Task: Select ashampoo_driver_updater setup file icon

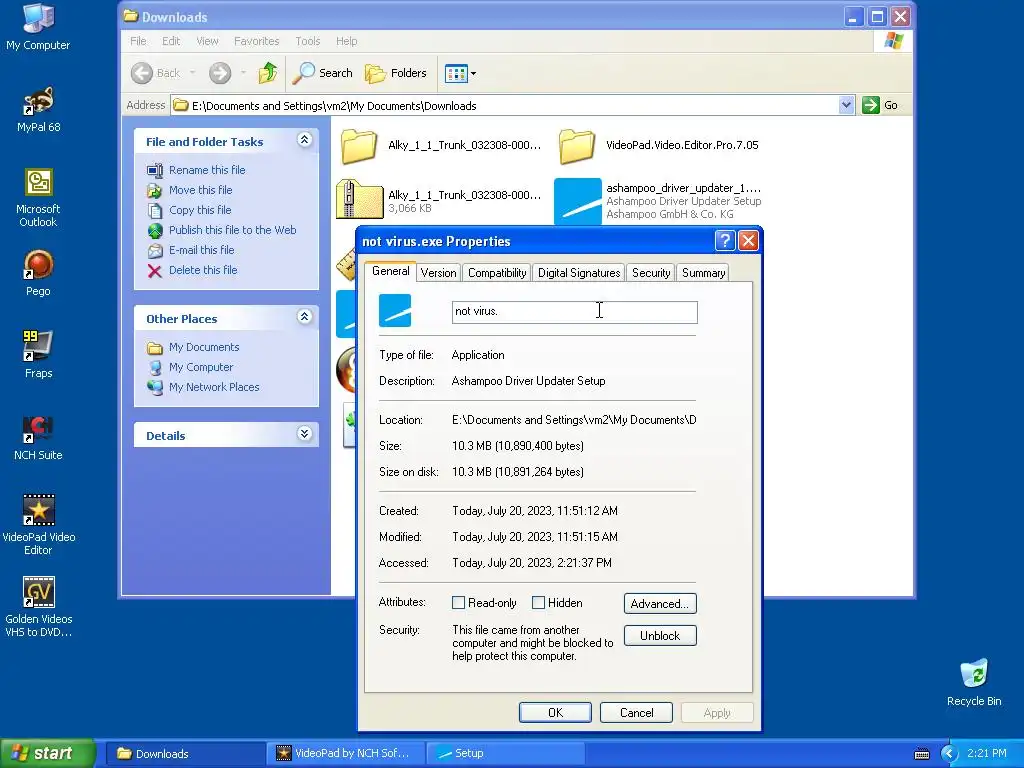Action: point(577,201)
